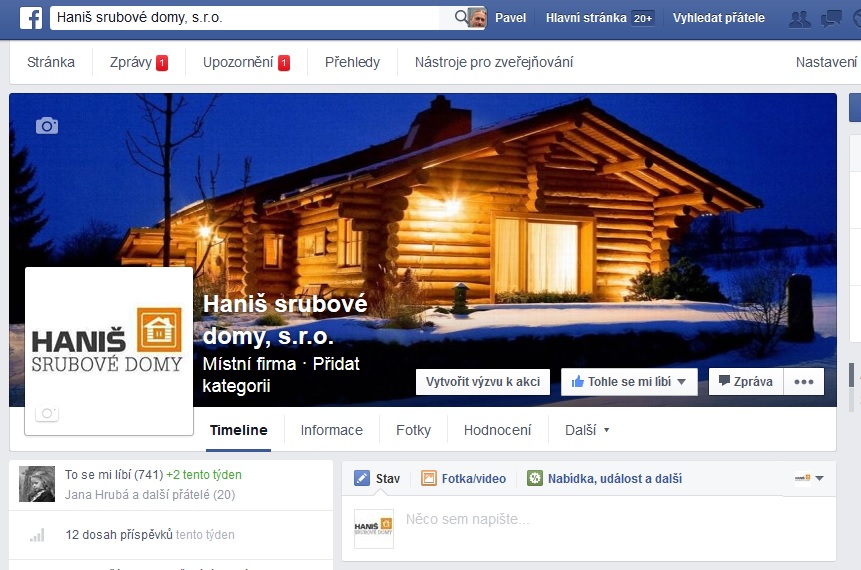The width and height of the screenshot is (861, 570).
Task: Open the Fotky tab
Action: [413, 430]
